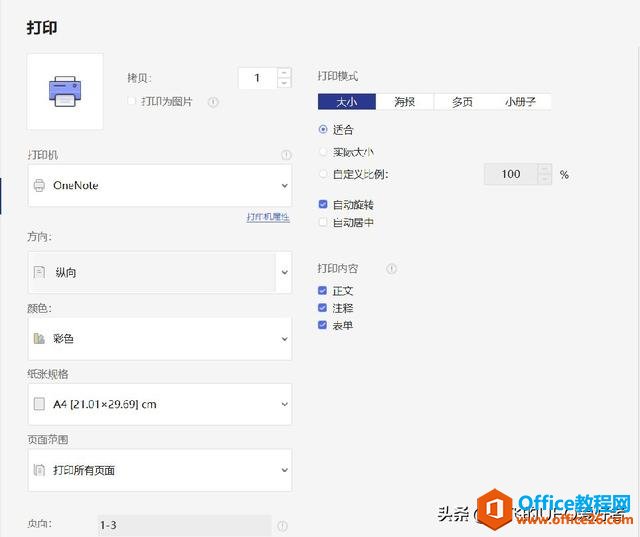Decrease copies with the down arrow
Screen dimensions: 640x537
tap(285, 84)
